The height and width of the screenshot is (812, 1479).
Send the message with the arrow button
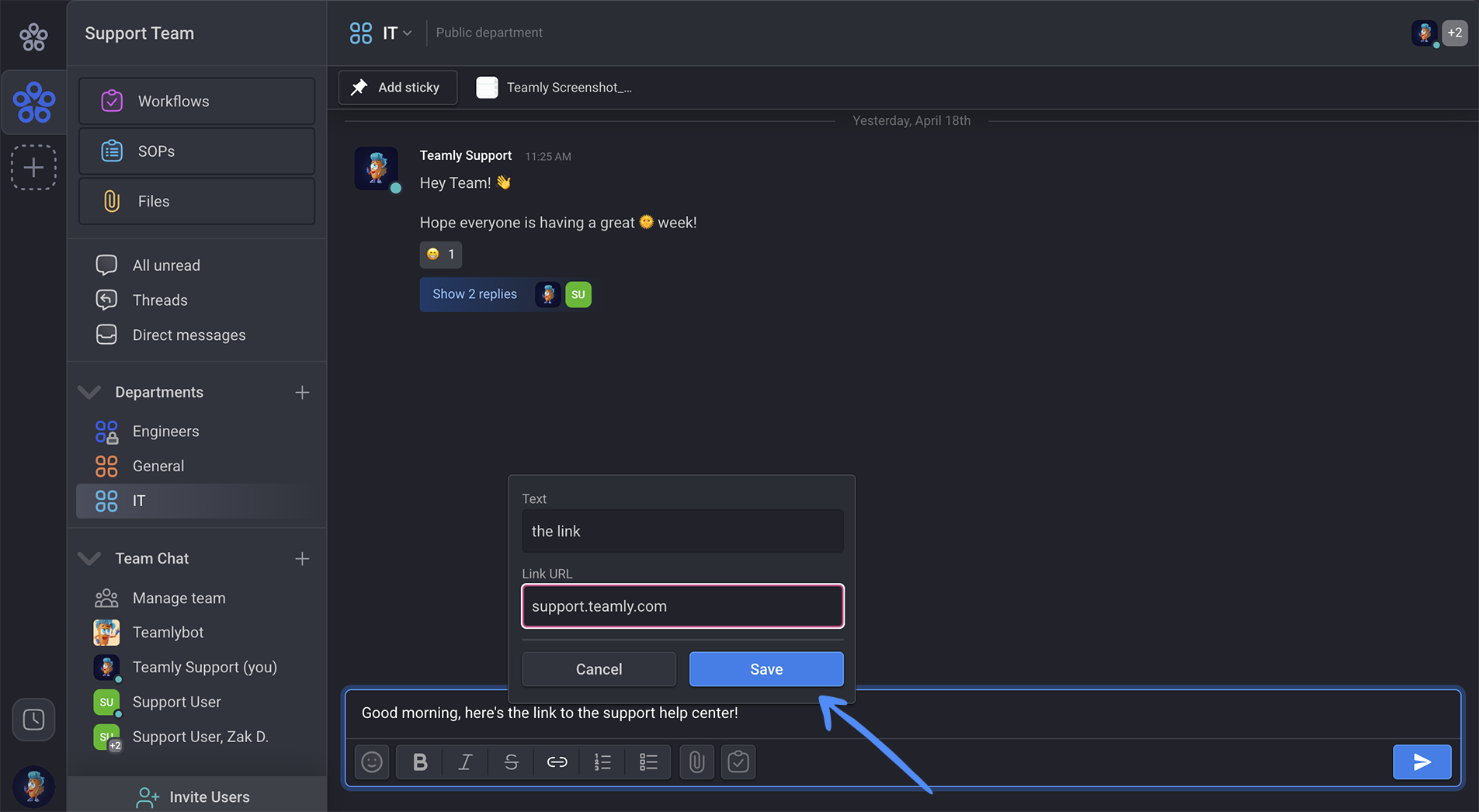[1422, 762]
